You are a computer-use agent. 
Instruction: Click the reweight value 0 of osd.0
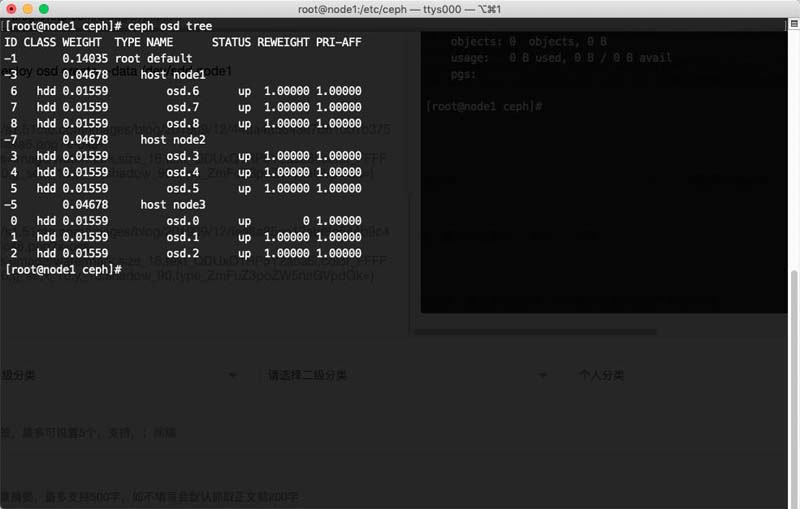306,221
